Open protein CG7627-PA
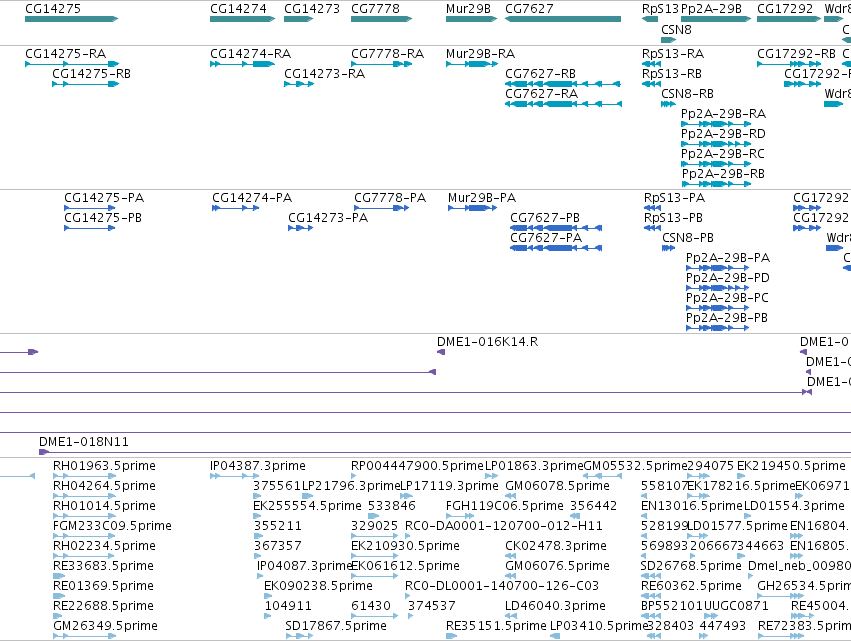This screenshot has width=851, height=641. [x=546, y=238]
